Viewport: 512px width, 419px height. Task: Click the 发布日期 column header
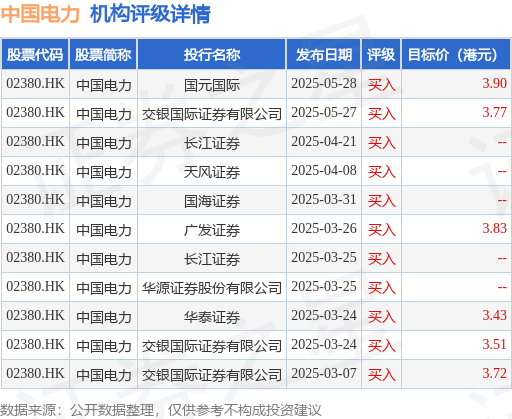pos(324,54)
